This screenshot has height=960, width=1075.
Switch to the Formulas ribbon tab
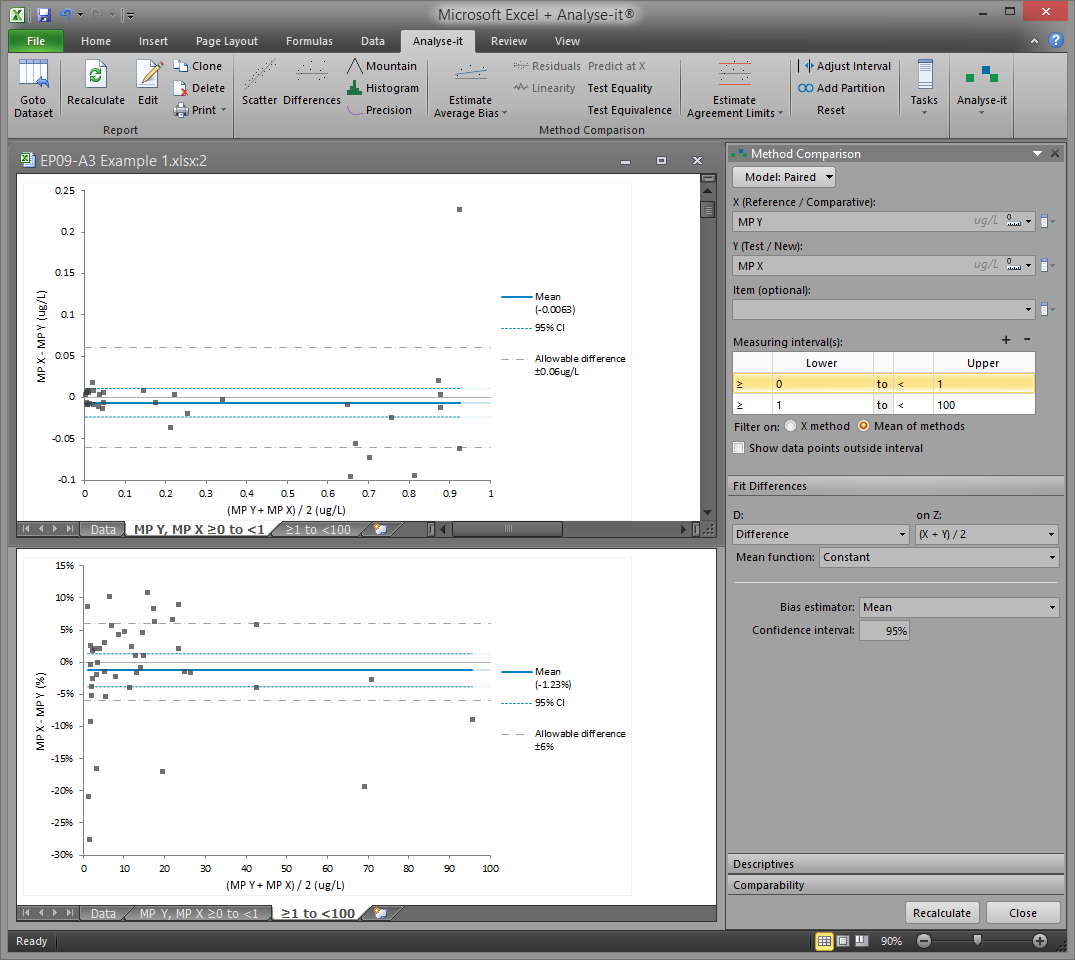click(309, 41)
